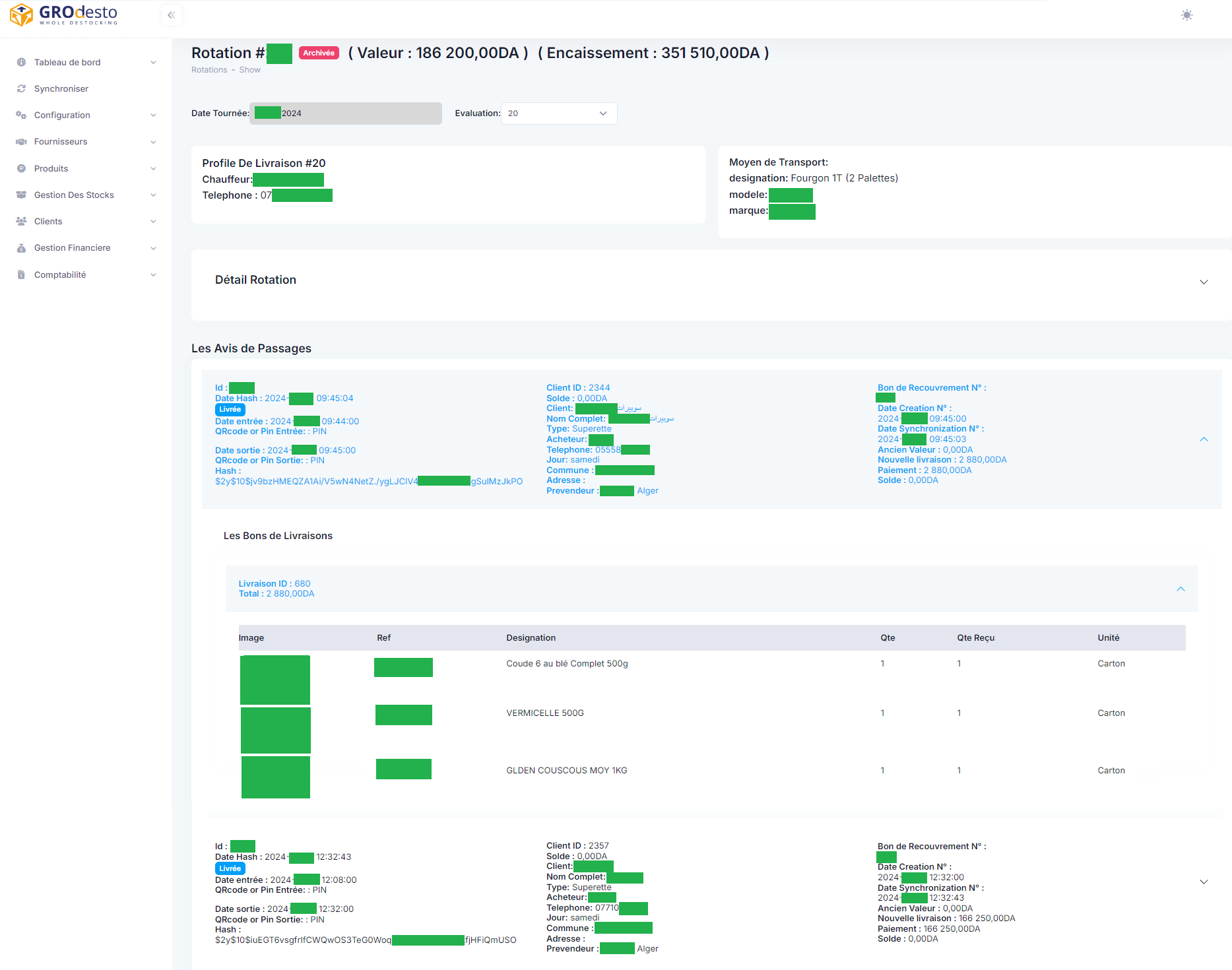This screenshot has height=970, width=1232.
Task: Click the Configuration gears icon
Action: [21, 115]
